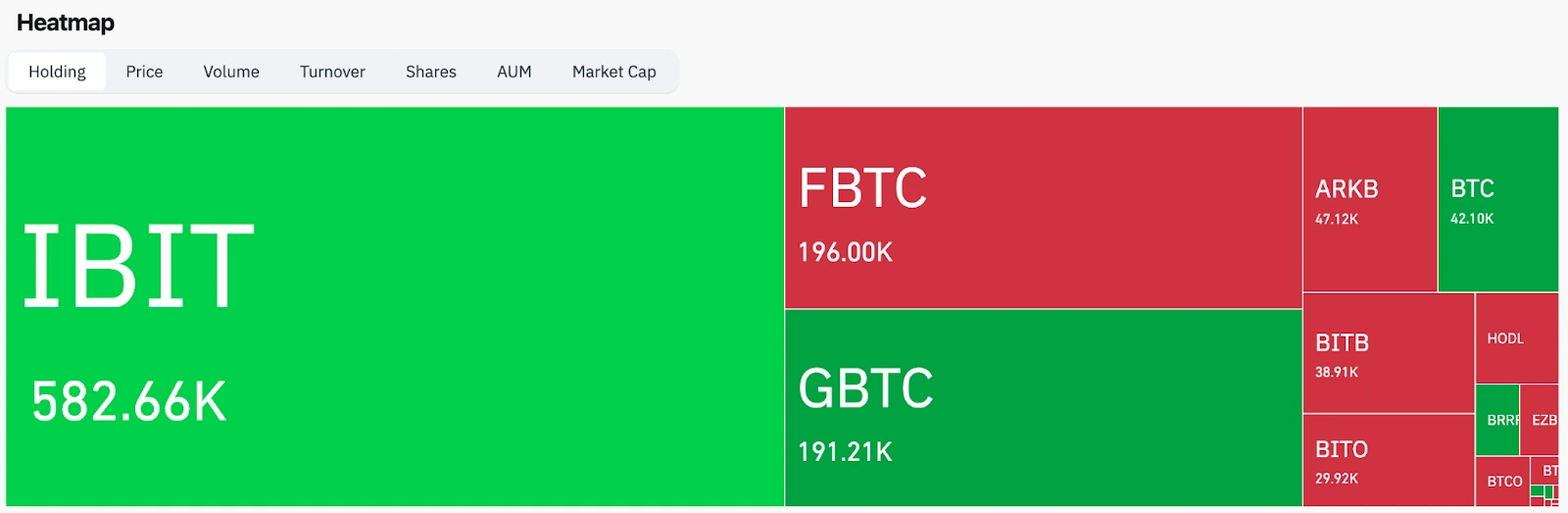The image size is (1568, 513).
Task: Switch to the Price tab
Action: pos(144,72)
